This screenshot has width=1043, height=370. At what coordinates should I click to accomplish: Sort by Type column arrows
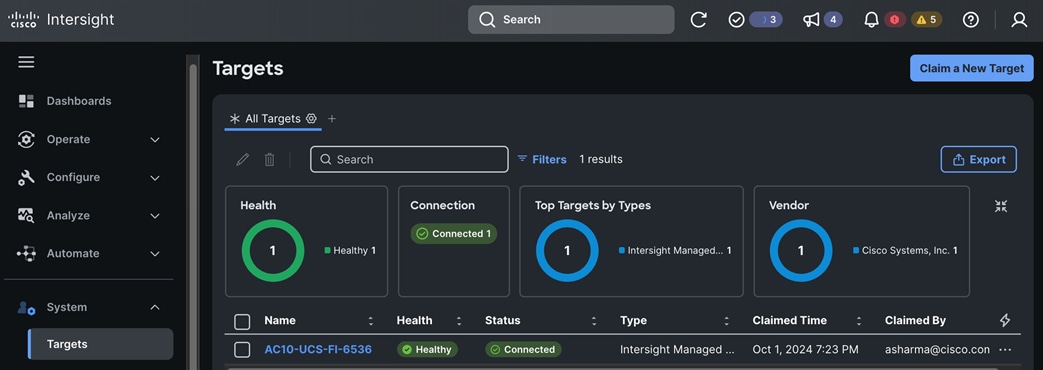726,321
